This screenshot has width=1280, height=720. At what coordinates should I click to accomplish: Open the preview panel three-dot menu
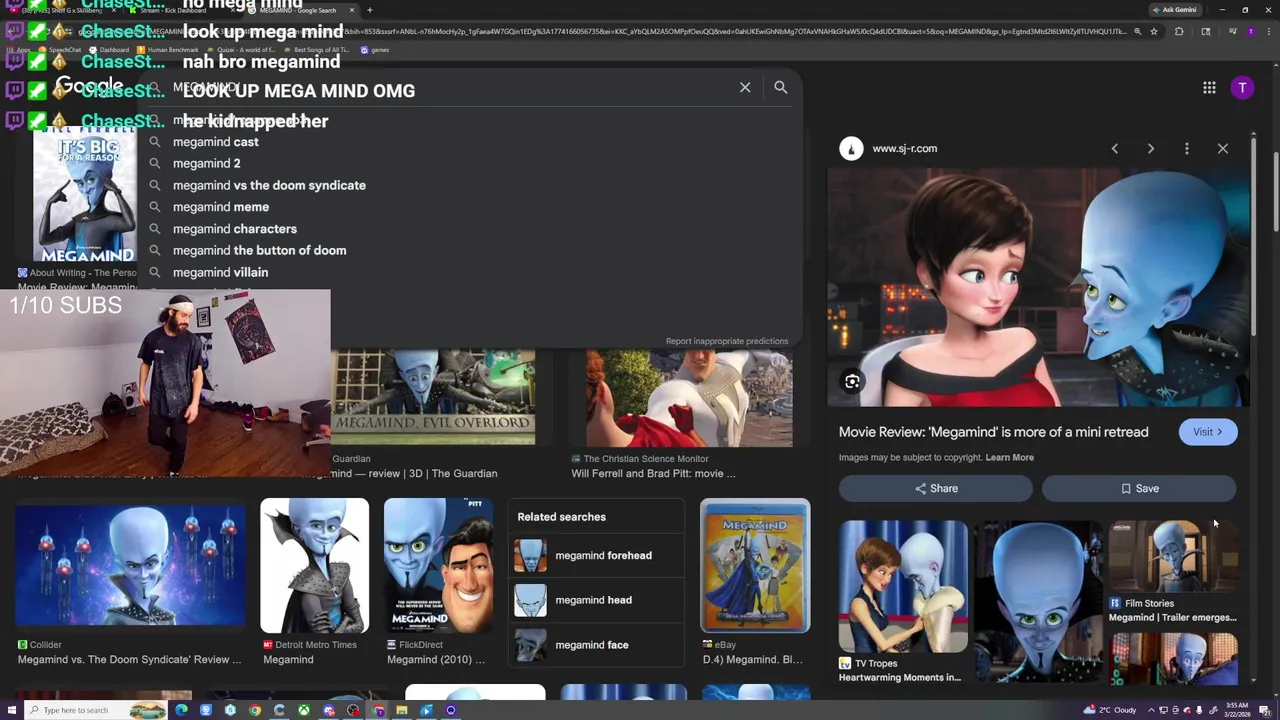pyautogui.click(x=1187, y=148)
